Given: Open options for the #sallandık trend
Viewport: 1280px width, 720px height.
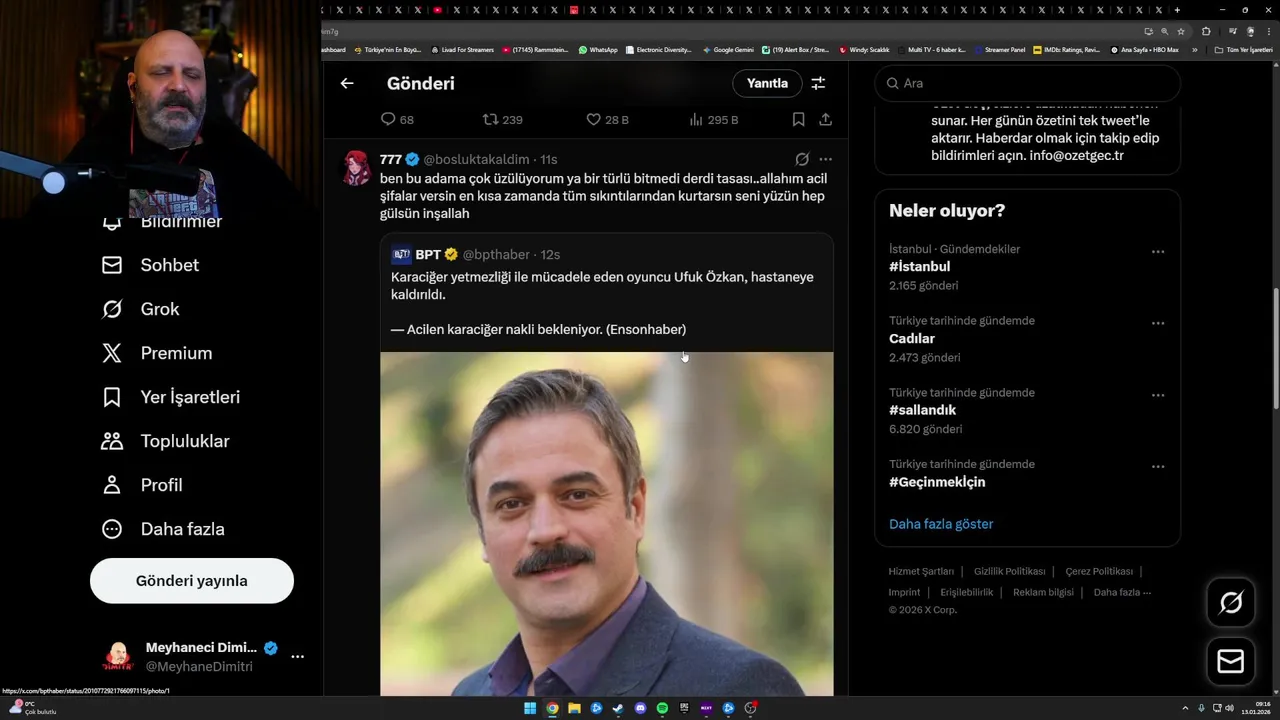Looking at the screenshot, I should click(1158, 395).
